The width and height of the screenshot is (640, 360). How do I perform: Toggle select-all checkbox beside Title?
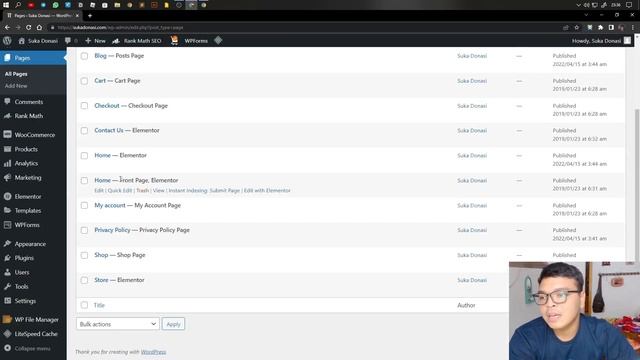tap(84, 305)
